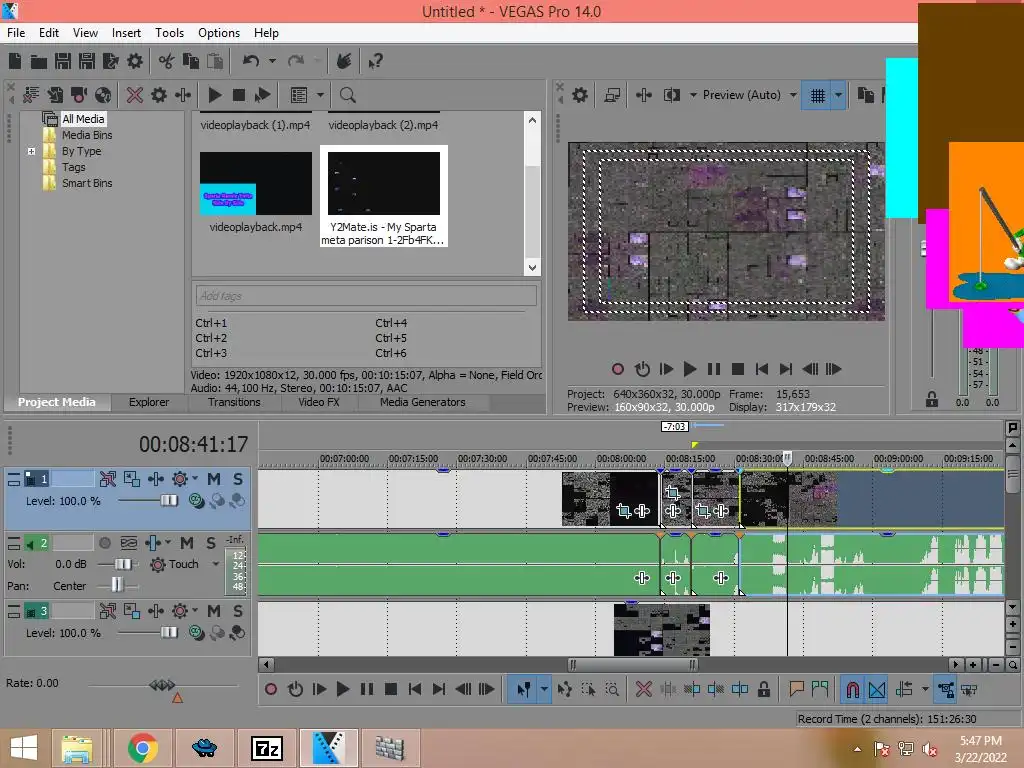Image resolution: width=1024 pixels, height=768 pixels.
Task: Open the Insert menu
Action: (126, 33)
